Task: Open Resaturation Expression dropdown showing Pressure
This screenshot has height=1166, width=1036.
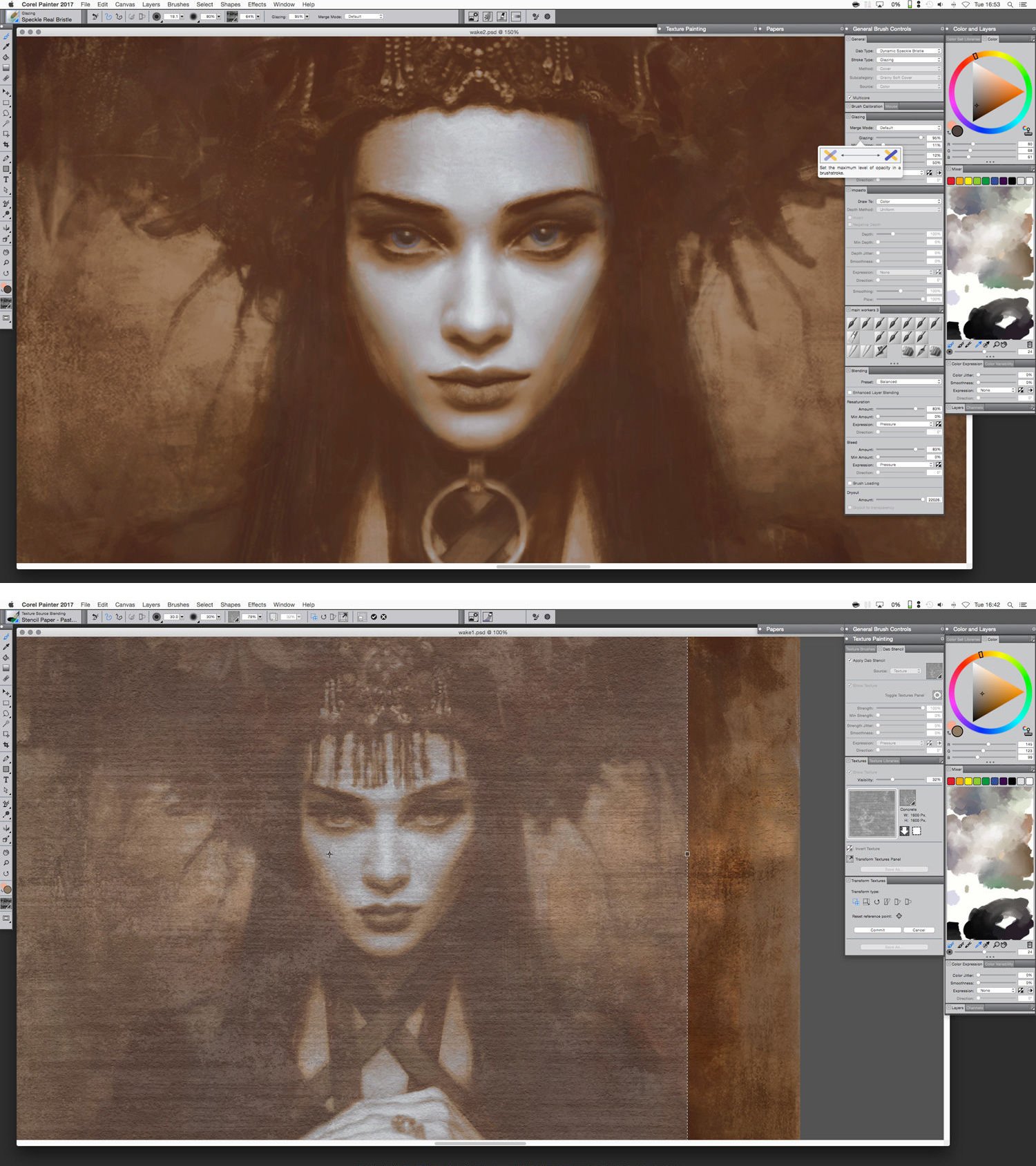Action: 905,424
